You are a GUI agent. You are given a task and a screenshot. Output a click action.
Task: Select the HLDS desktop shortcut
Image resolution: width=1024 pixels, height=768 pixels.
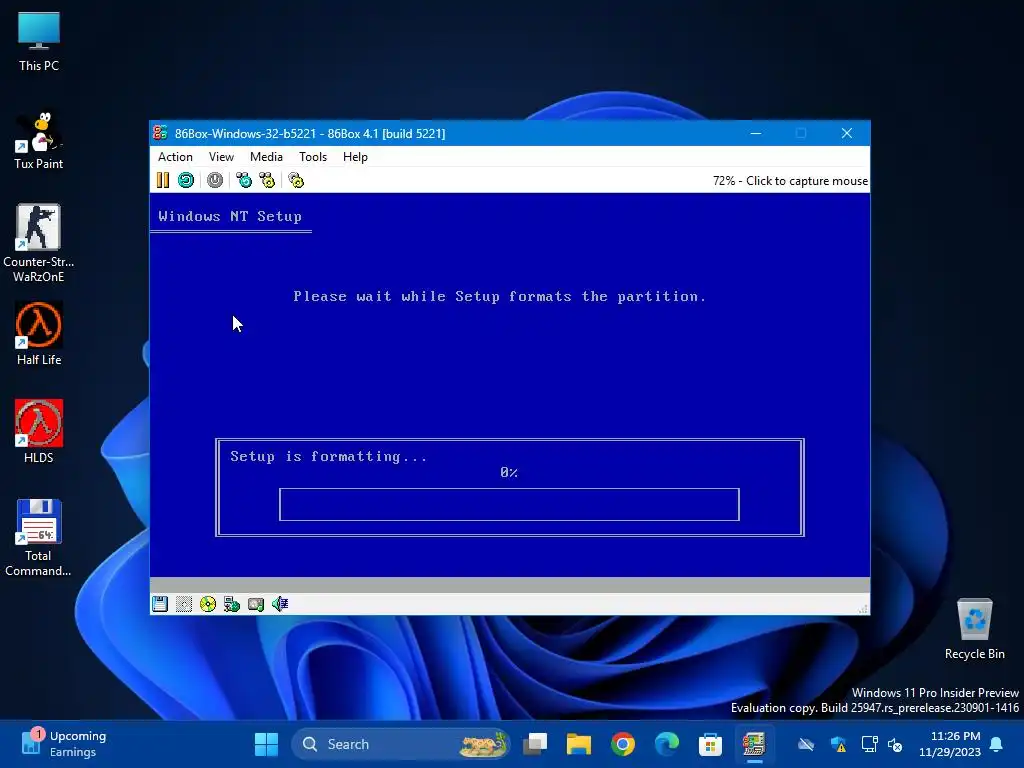pos(39,432)
